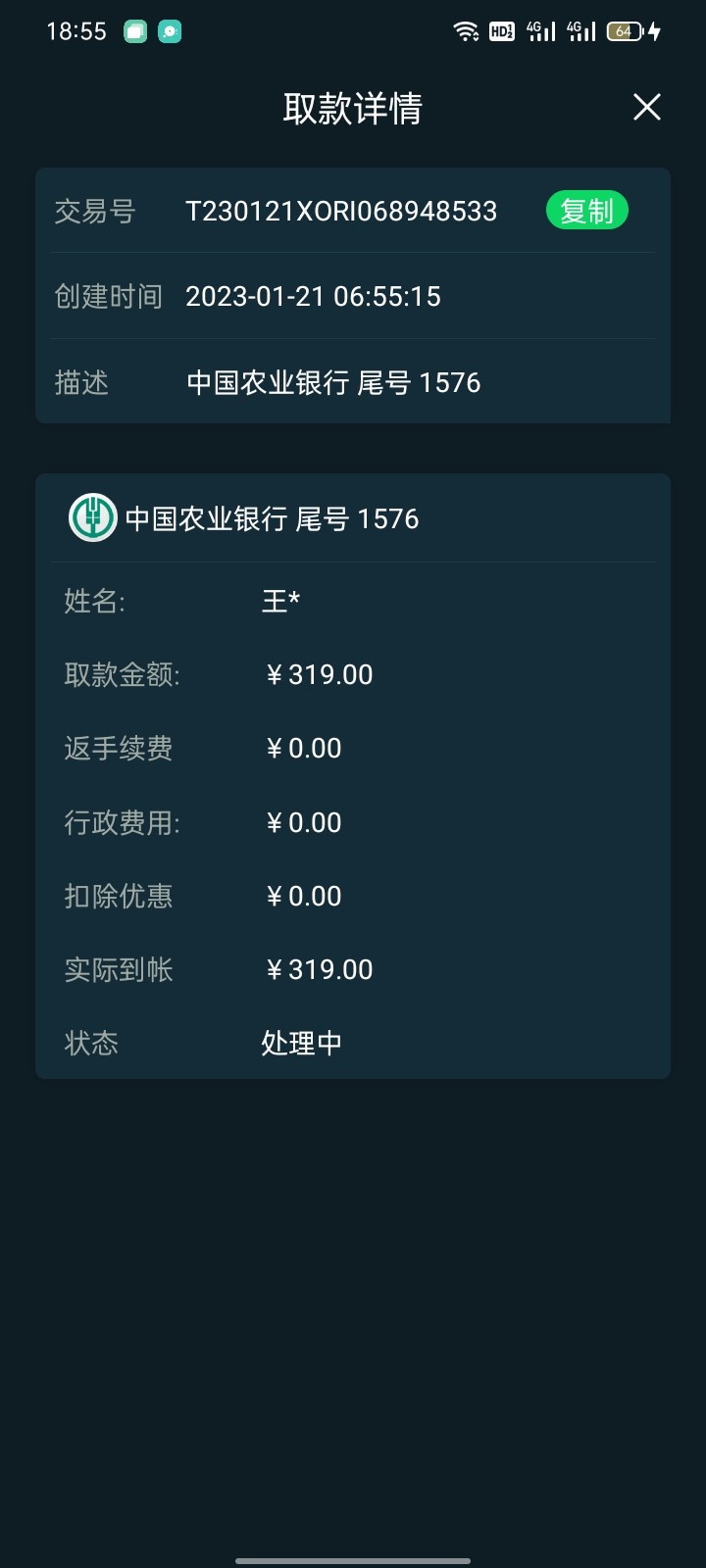Tap the green copy button
Screen dimensions: 706x1568
[586, 211]
